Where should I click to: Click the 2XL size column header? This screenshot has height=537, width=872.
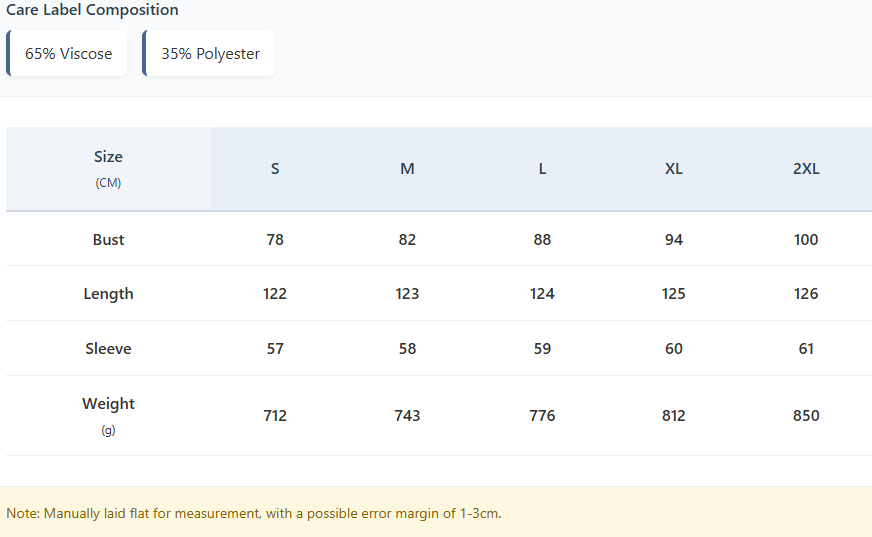pos(806,169)
